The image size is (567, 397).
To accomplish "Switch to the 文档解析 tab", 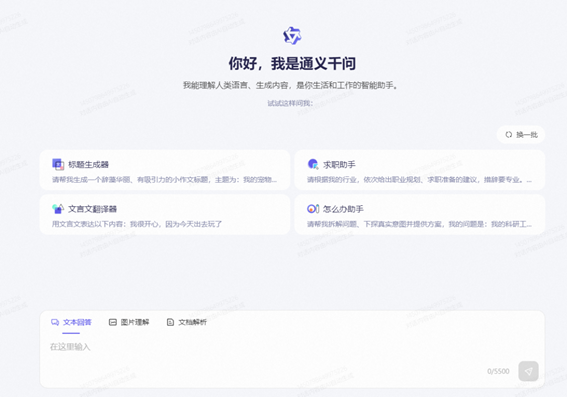I will [x=187, y=322].
